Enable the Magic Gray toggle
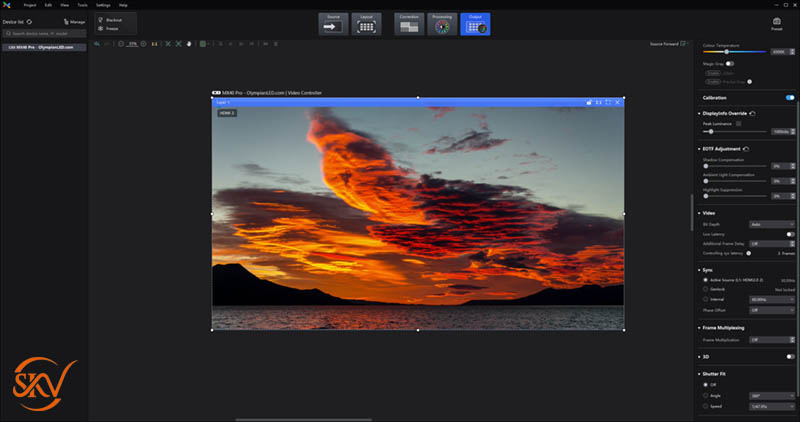Viewport: 800px width, 422px height. (x=730, y=63)
